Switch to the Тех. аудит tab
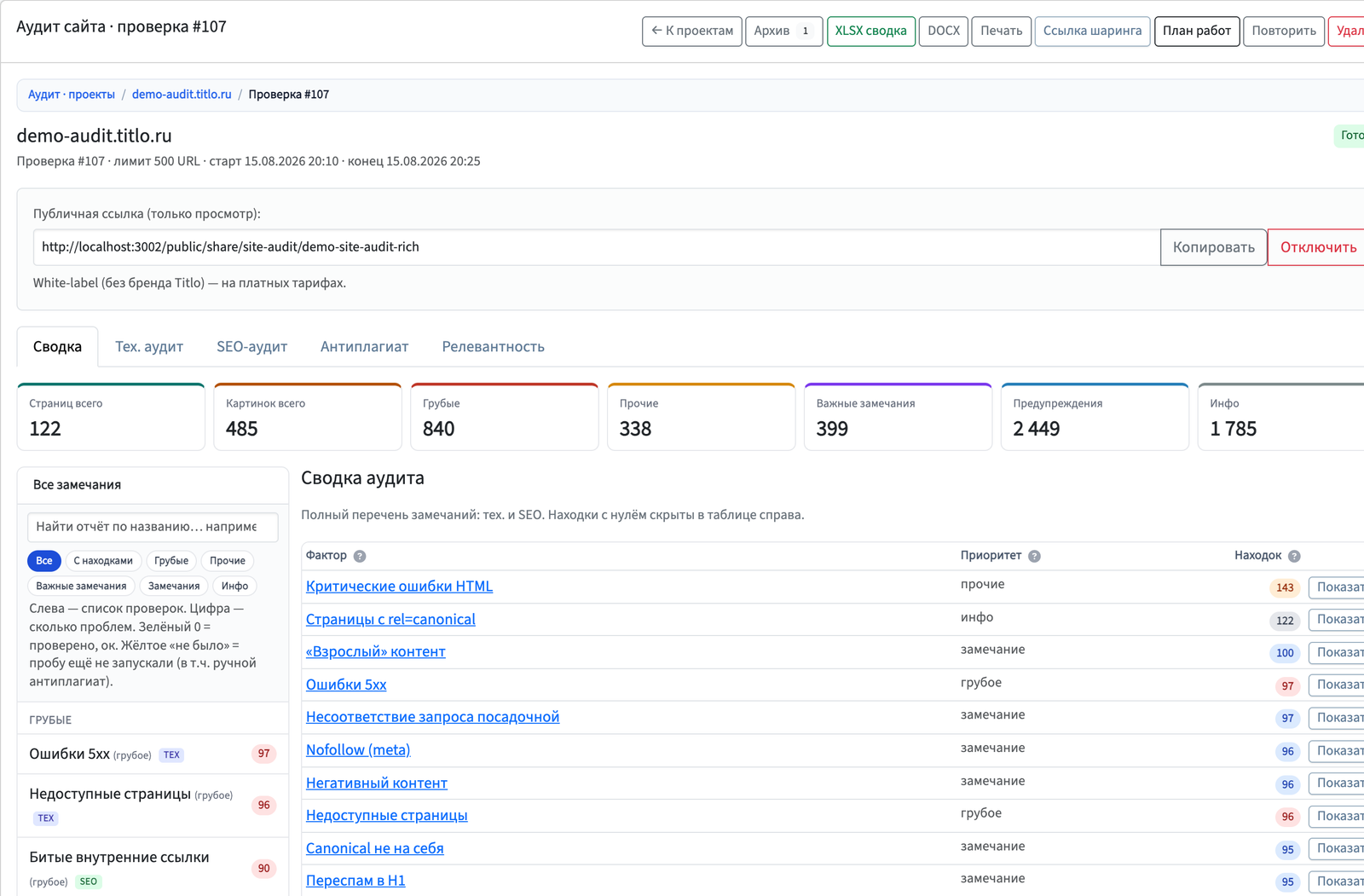 (x=149, y=347)
